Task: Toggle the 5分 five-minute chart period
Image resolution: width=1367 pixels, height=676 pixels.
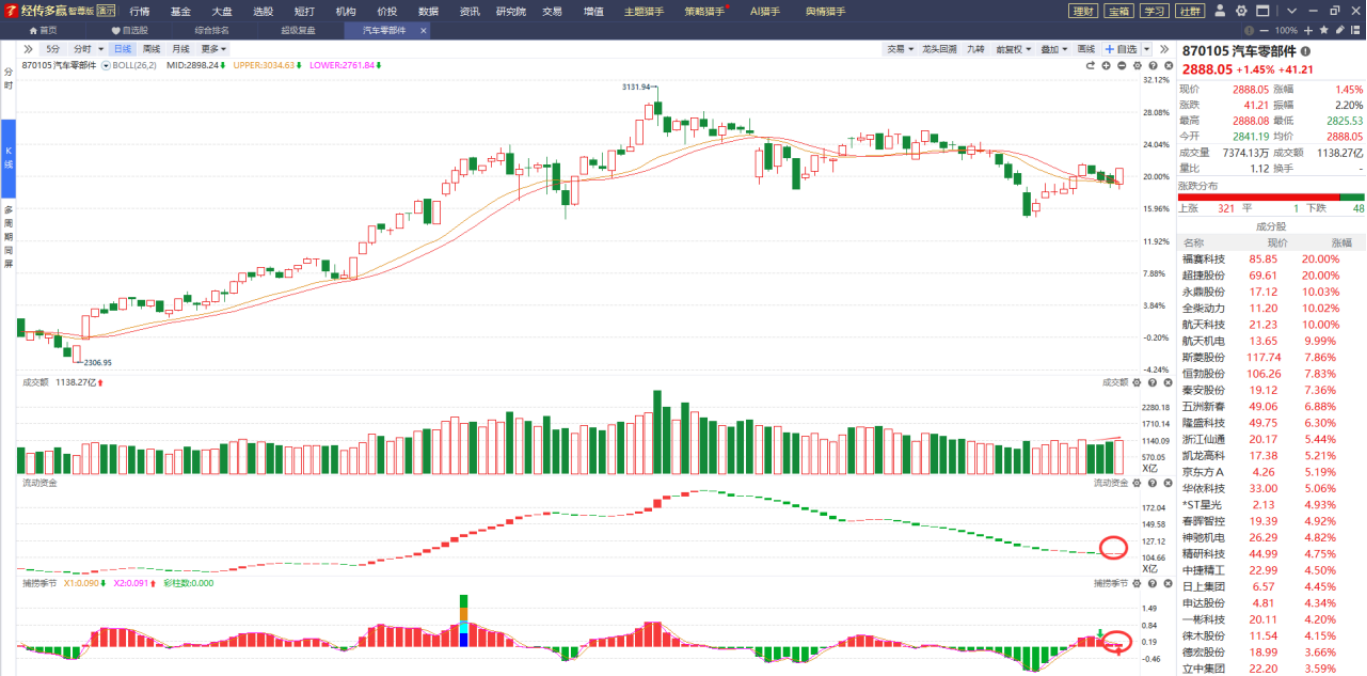Action: pyautogui.click(x=53, y=48)
